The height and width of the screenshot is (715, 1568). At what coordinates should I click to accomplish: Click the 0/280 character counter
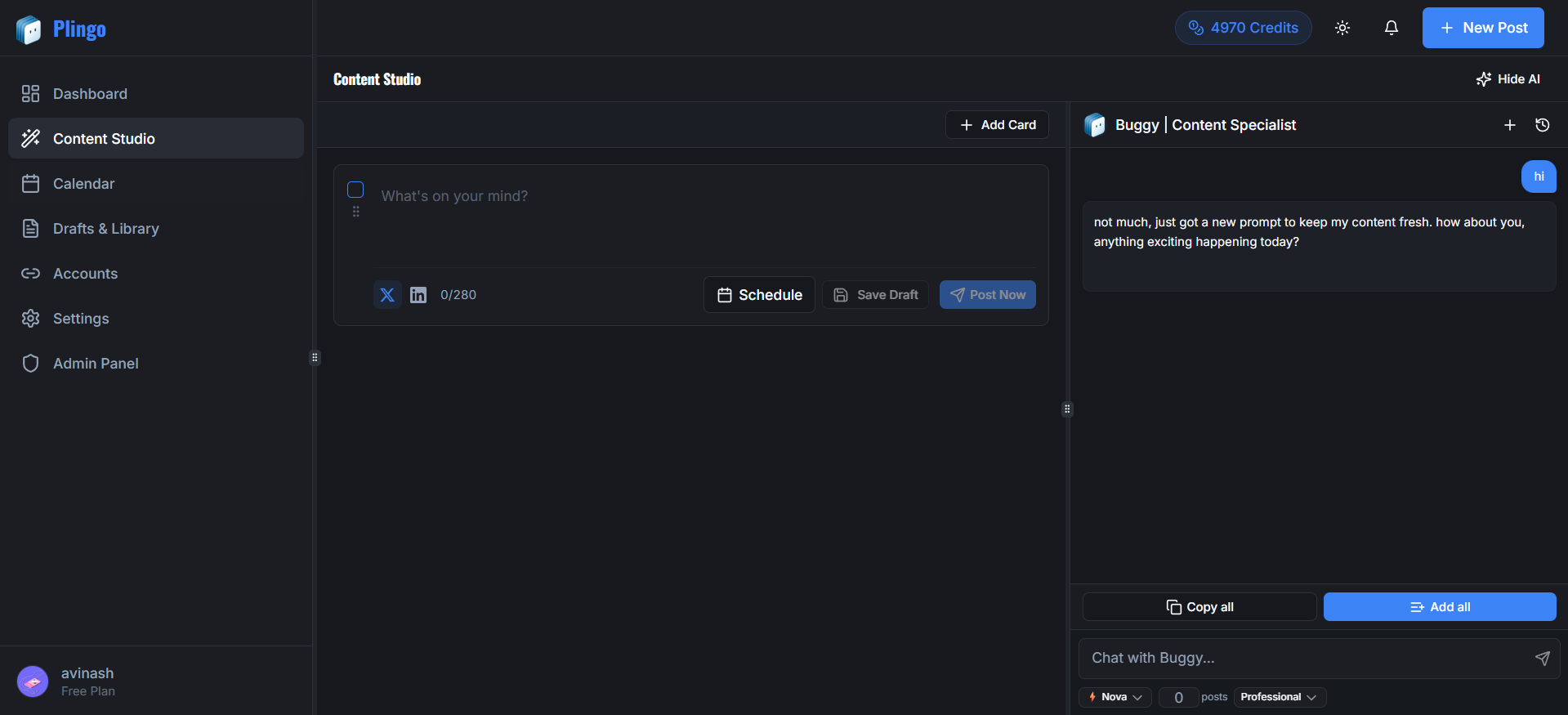[x=458, y=295]
